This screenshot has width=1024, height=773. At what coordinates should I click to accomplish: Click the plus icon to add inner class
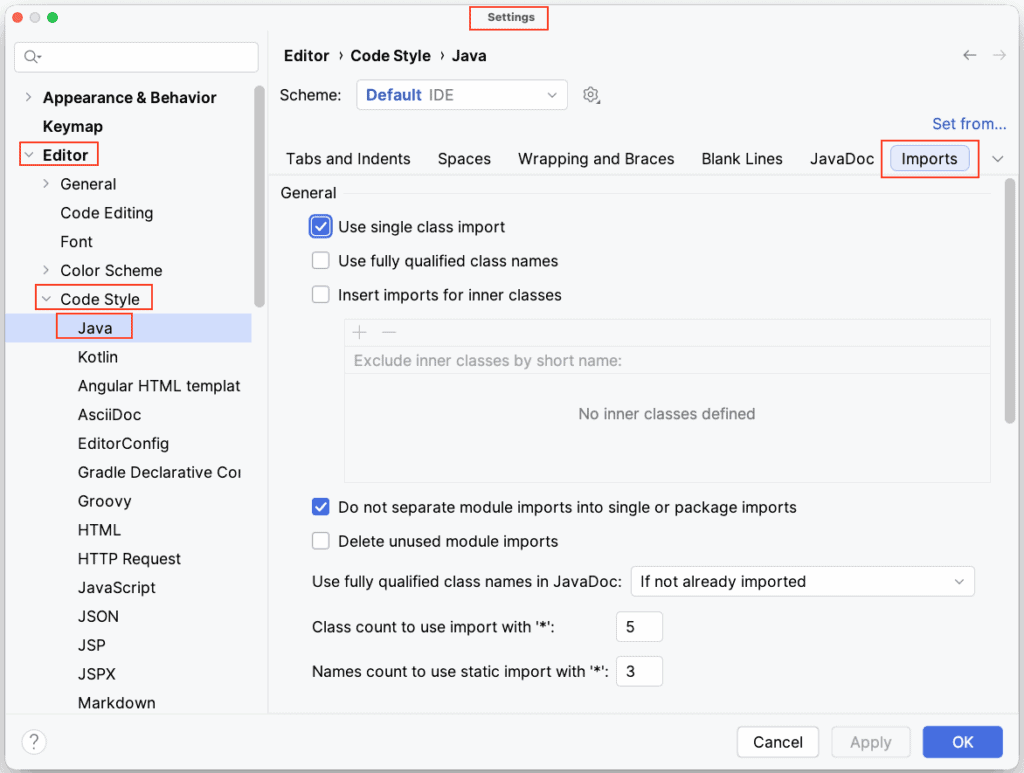(359, 332)
